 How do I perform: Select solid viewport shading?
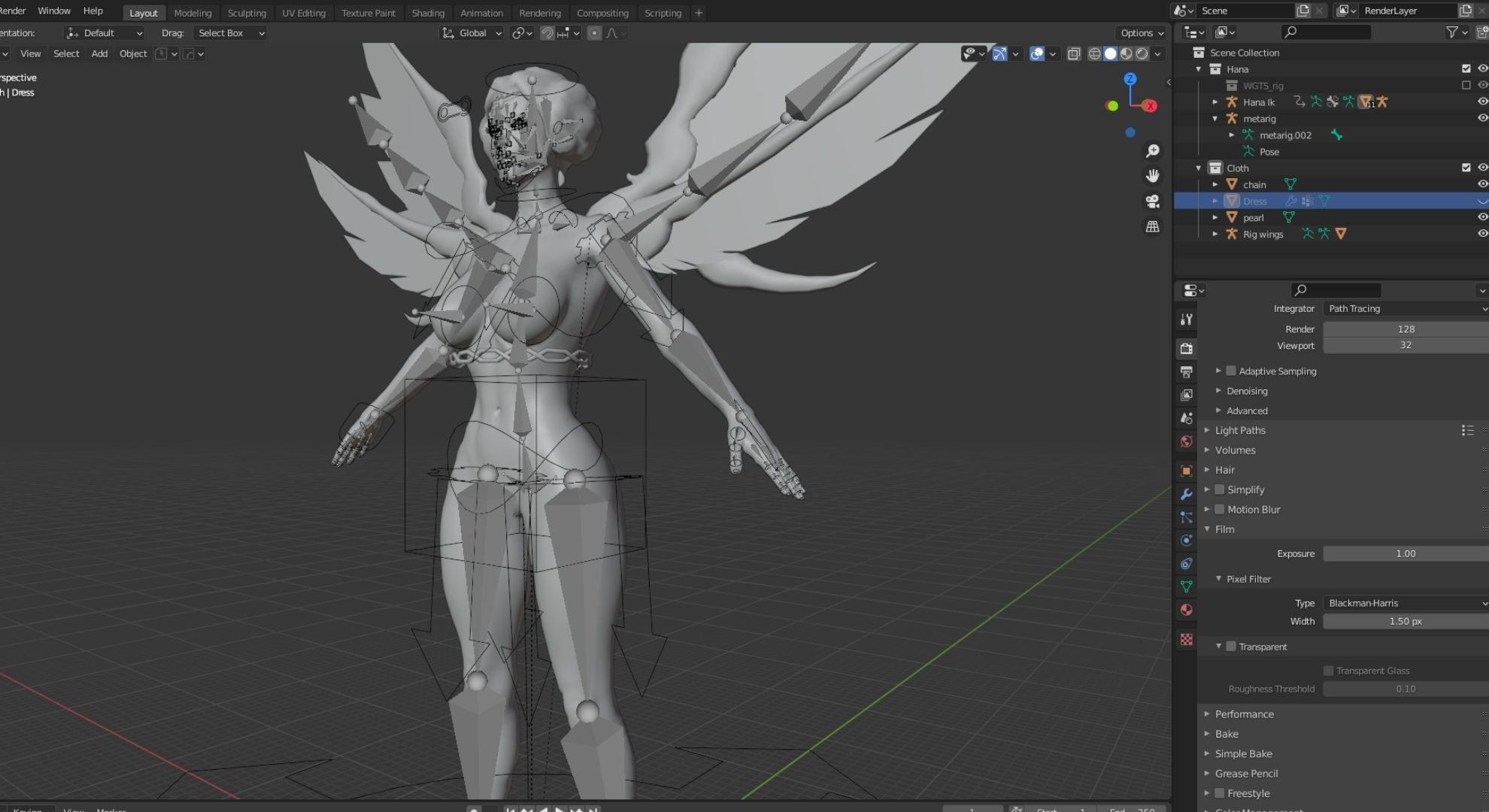click(x=1110, y=53)
